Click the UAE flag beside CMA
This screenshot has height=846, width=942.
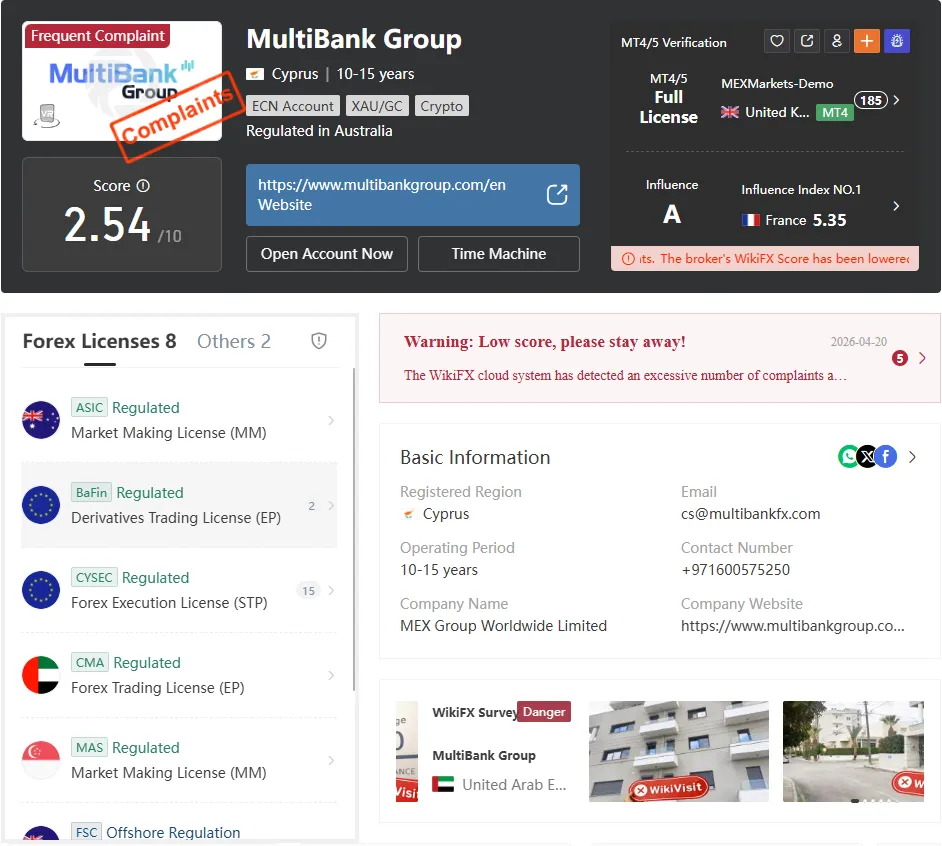41,675
